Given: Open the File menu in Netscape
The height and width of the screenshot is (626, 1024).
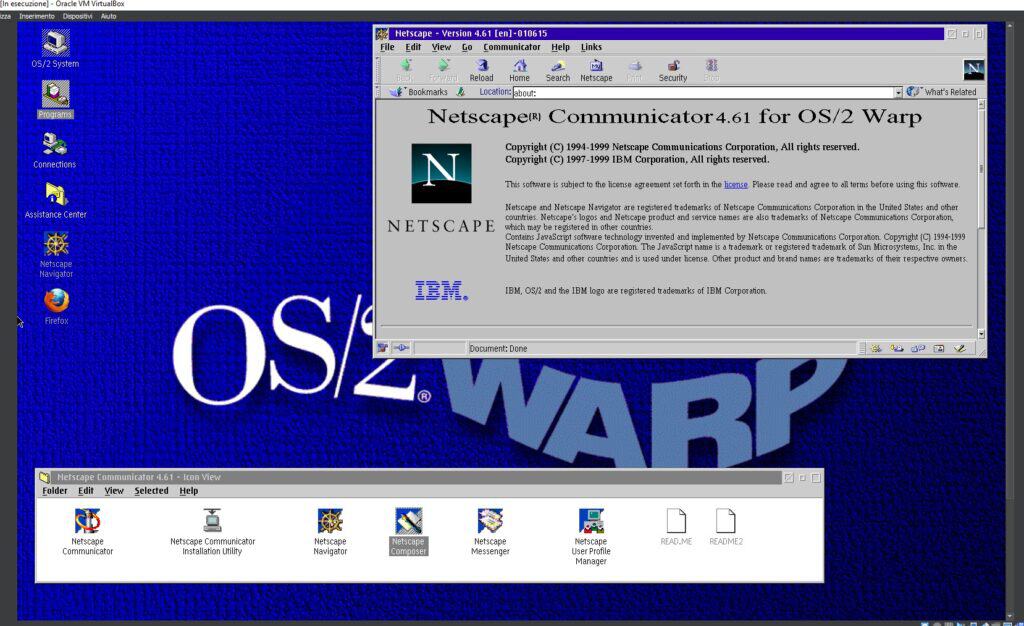Looking at the screenshot, I should coord(387,47).
